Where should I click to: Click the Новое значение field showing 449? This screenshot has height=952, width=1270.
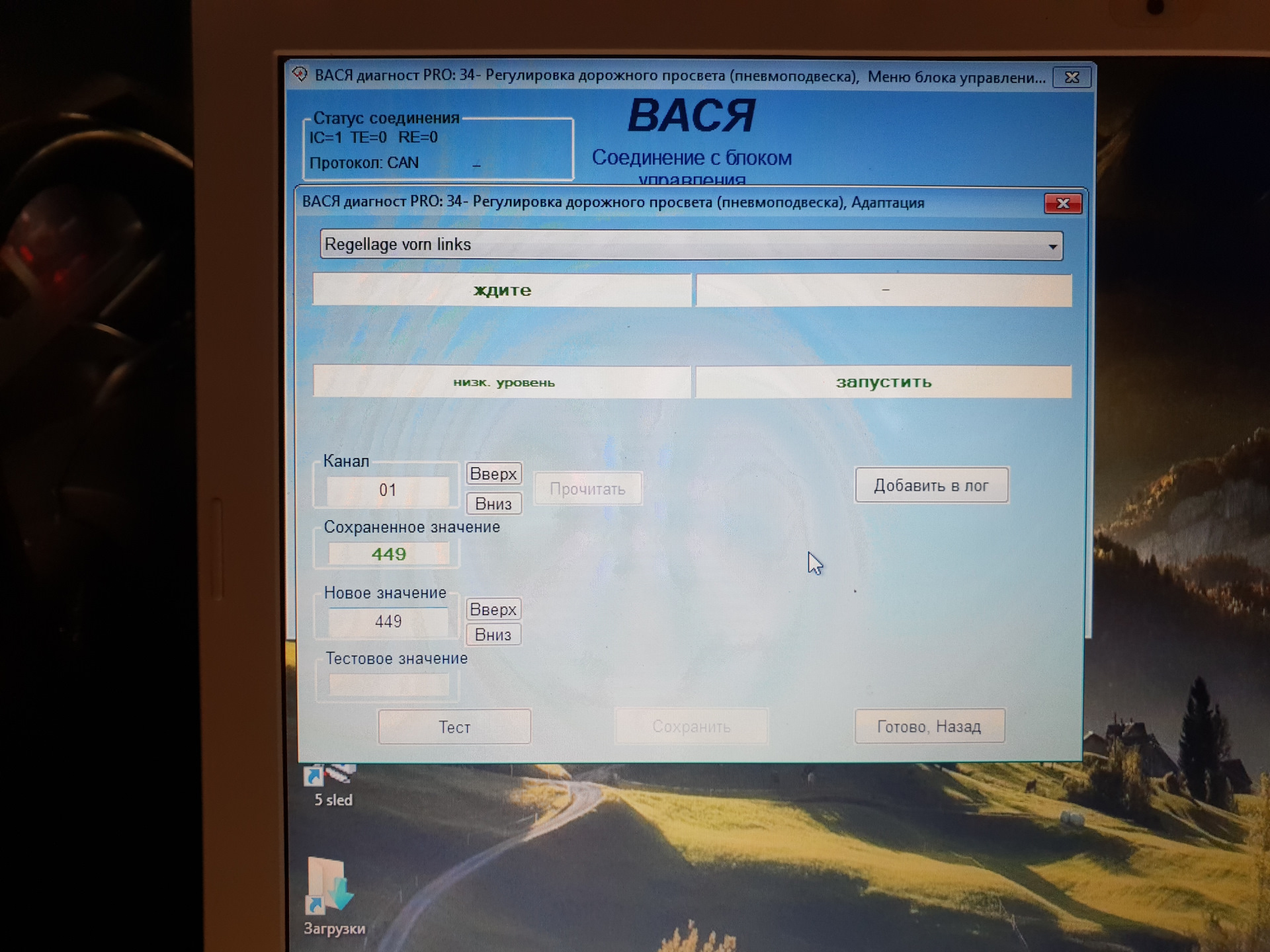(388, 621)
